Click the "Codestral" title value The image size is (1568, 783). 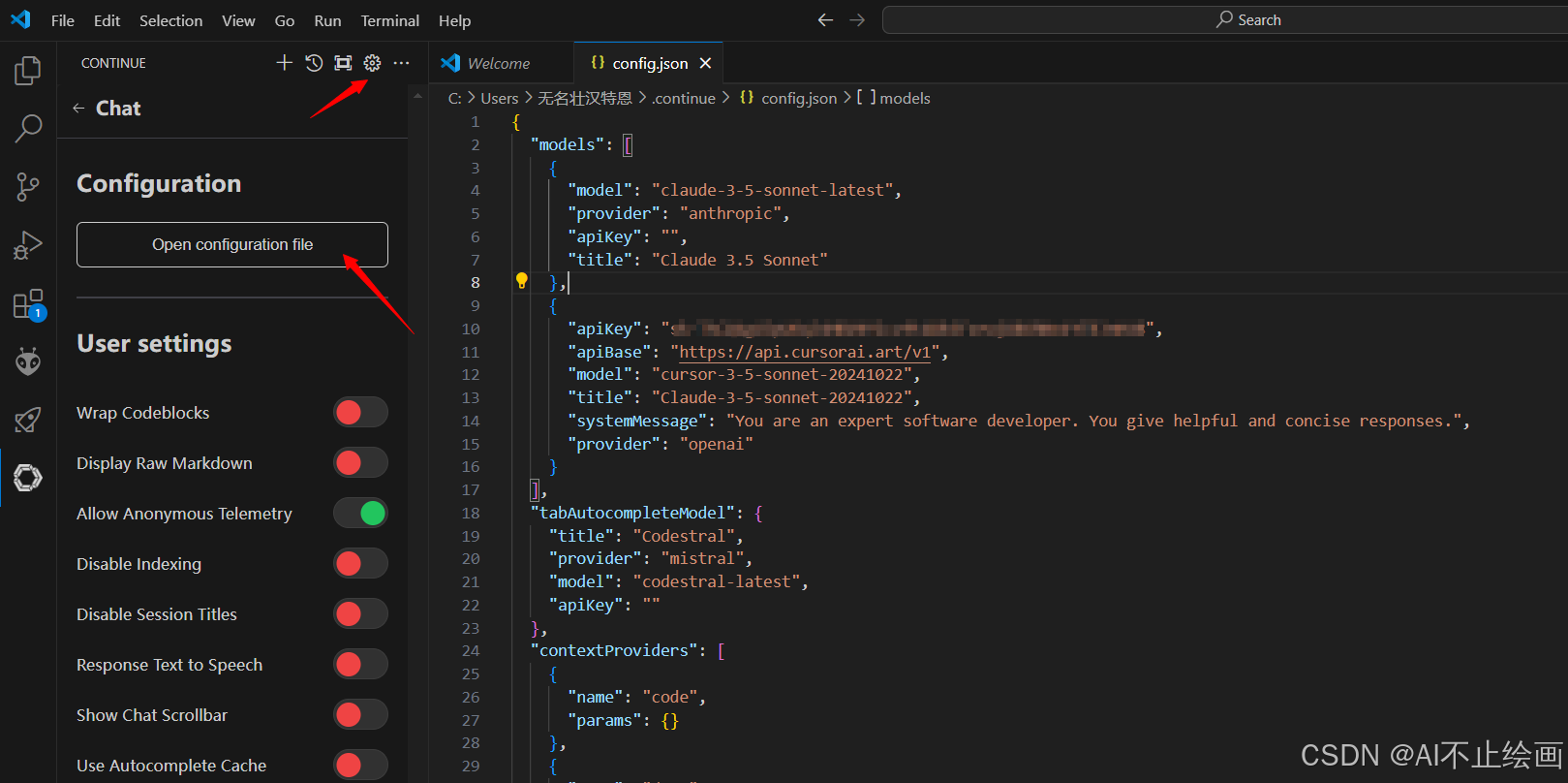[685, 536]
